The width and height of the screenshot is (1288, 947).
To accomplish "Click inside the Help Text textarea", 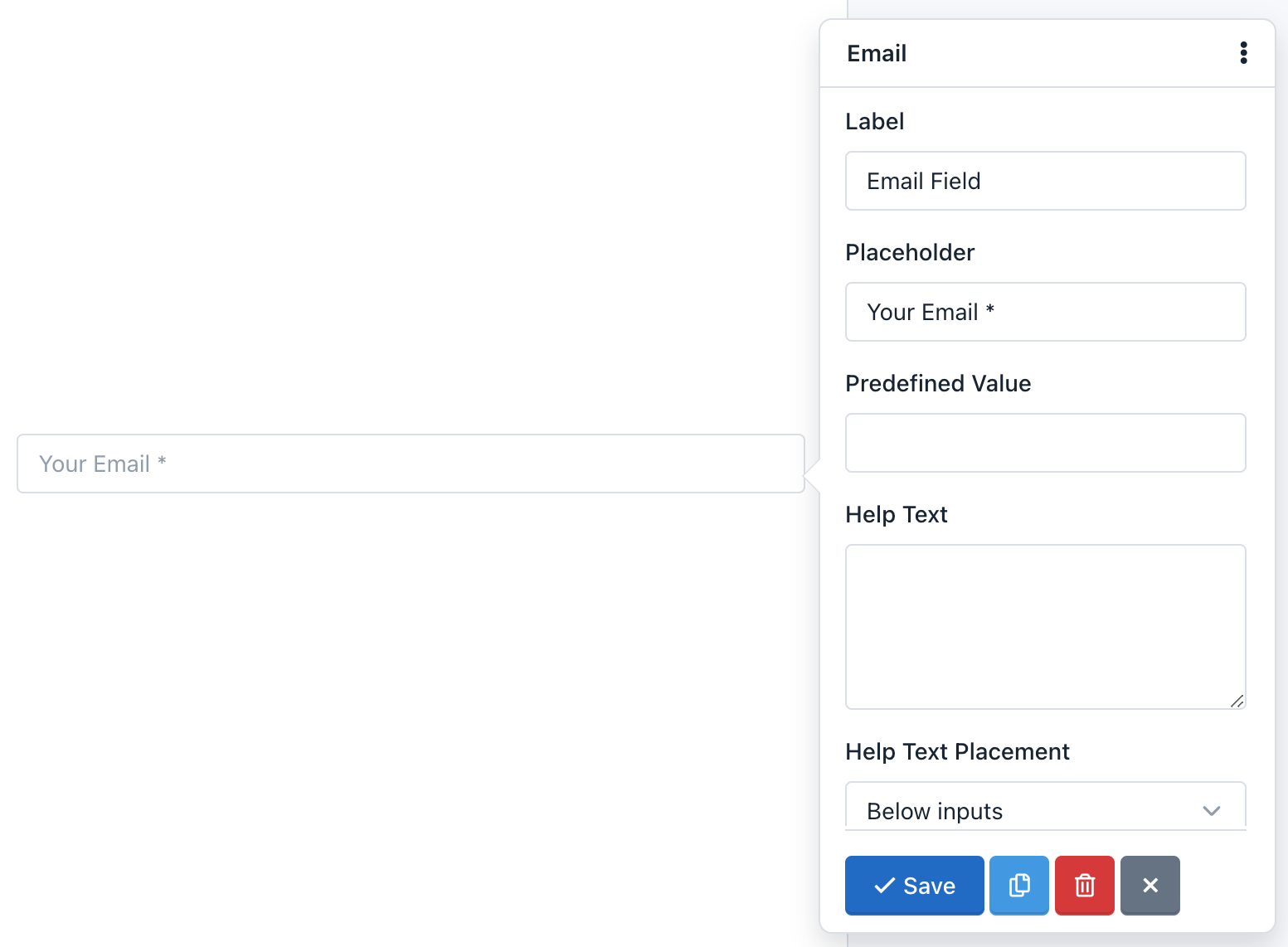I will pos(1045,626).
